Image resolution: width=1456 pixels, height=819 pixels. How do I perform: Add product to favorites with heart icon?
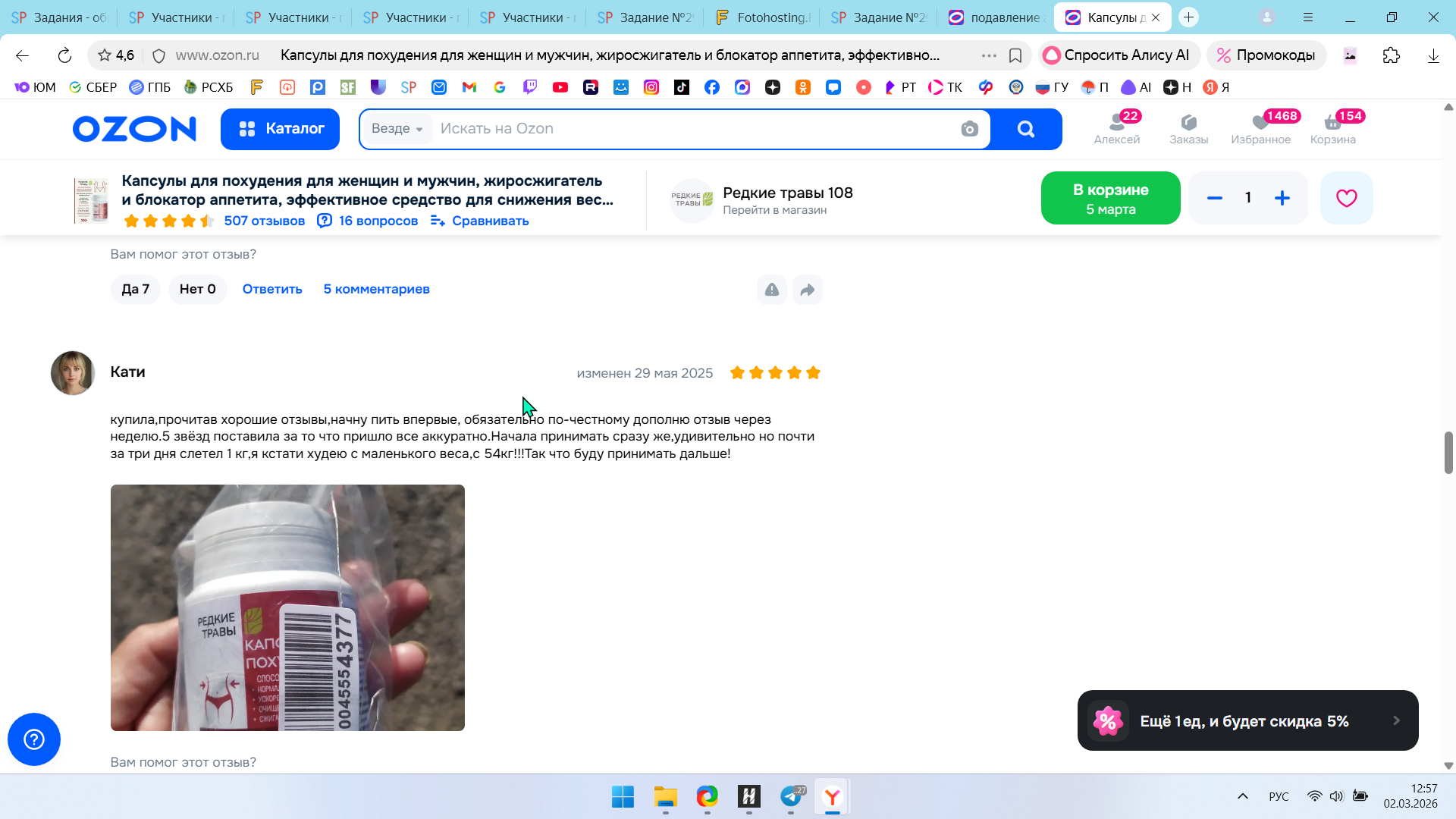1346,198
